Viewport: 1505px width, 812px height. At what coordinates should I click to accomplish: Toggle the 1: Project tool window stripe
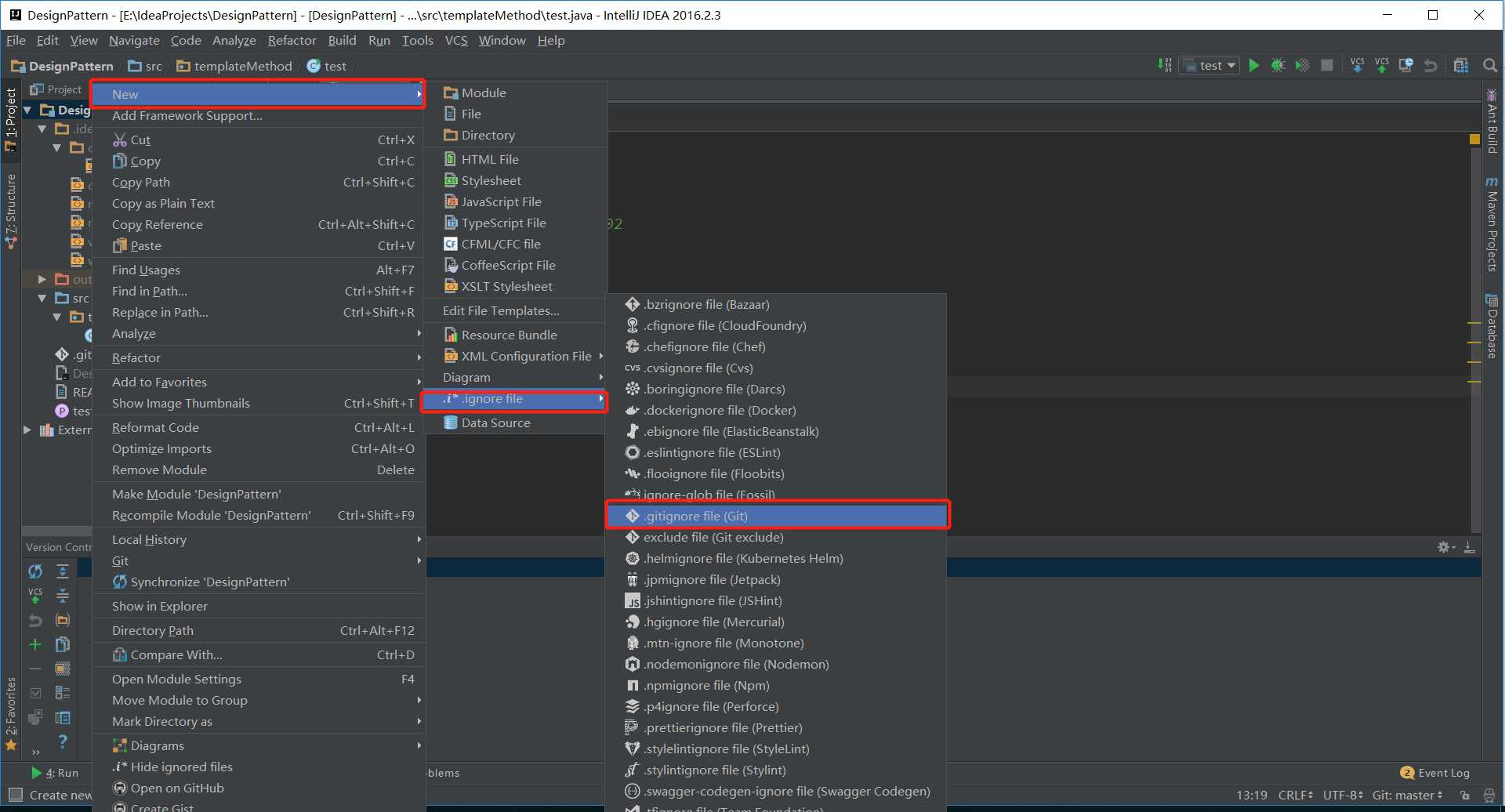pyautogui.click(x=11, y=119)
